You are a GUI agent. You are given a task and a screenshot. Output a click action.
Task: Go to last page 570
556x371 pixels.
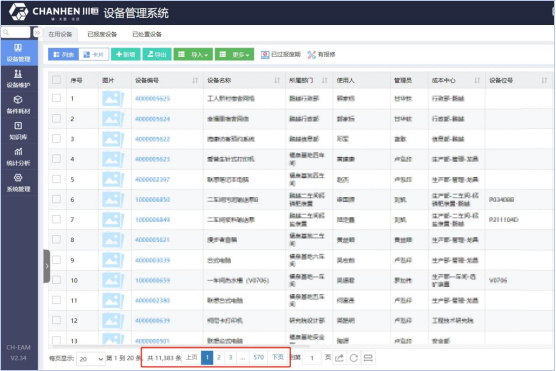258,358
